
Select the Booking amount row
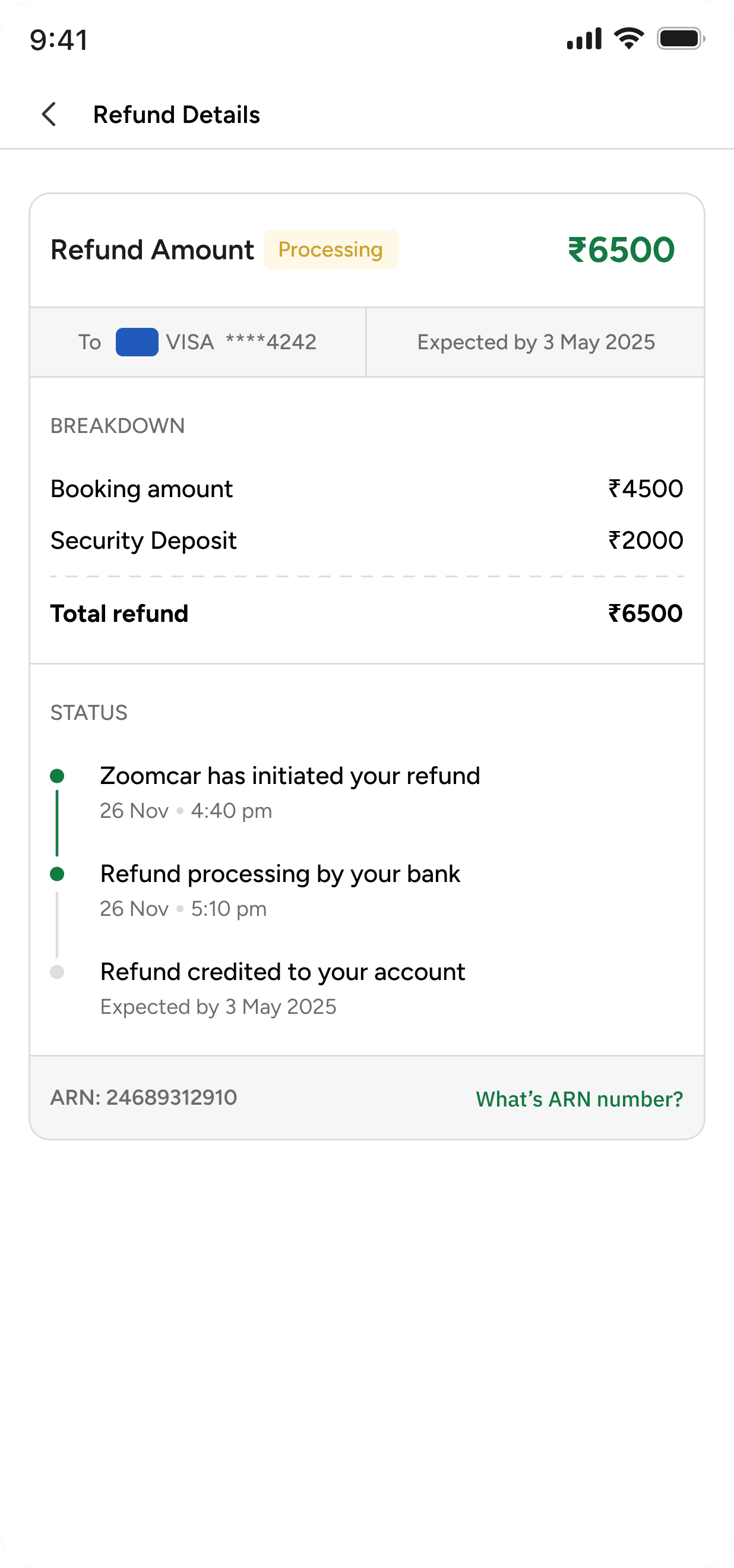tap(366, 489)
